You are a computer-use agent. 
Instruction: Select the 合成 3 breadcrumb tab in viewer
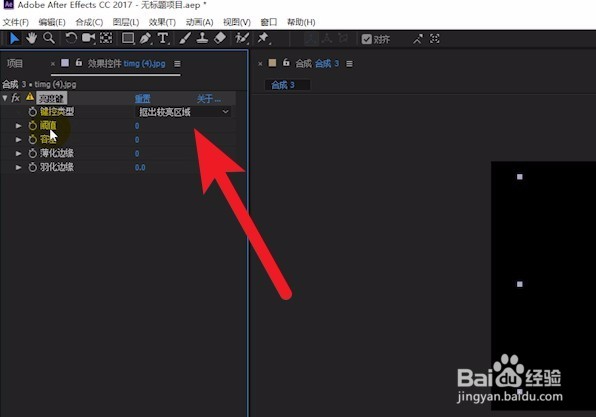(x=283, y=84)
